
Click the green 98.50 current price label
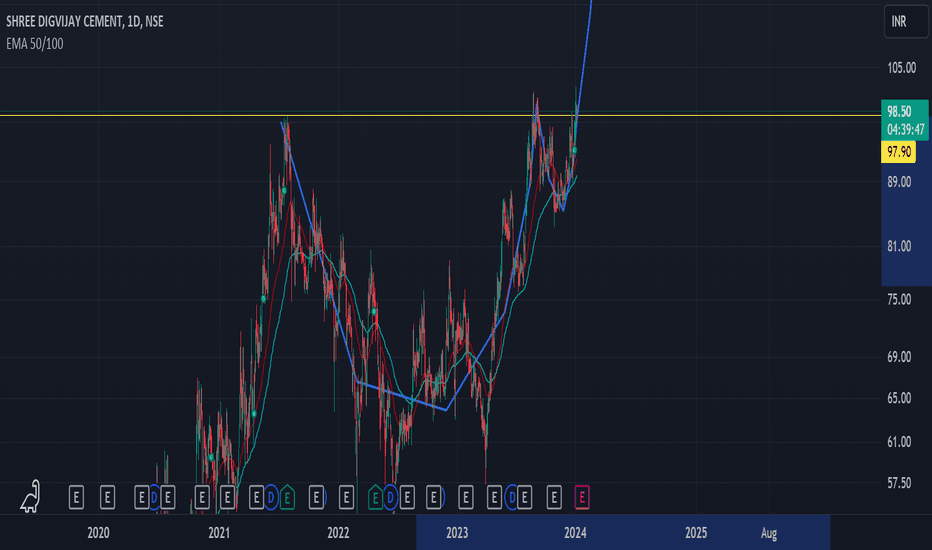[899, 111]
